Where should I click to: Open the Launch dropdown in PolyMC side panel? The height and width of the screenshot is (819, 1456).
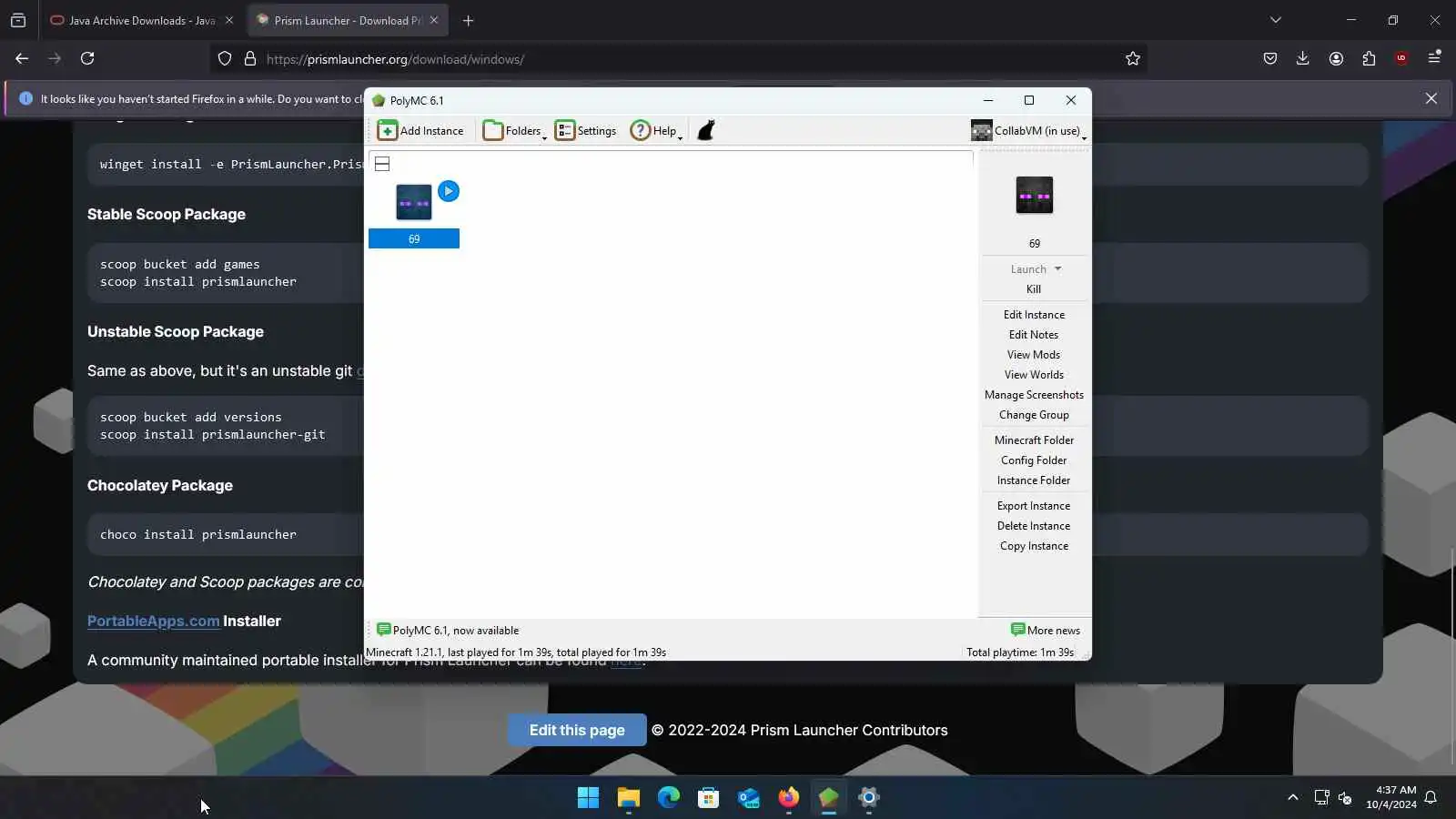coord(1057,269)
